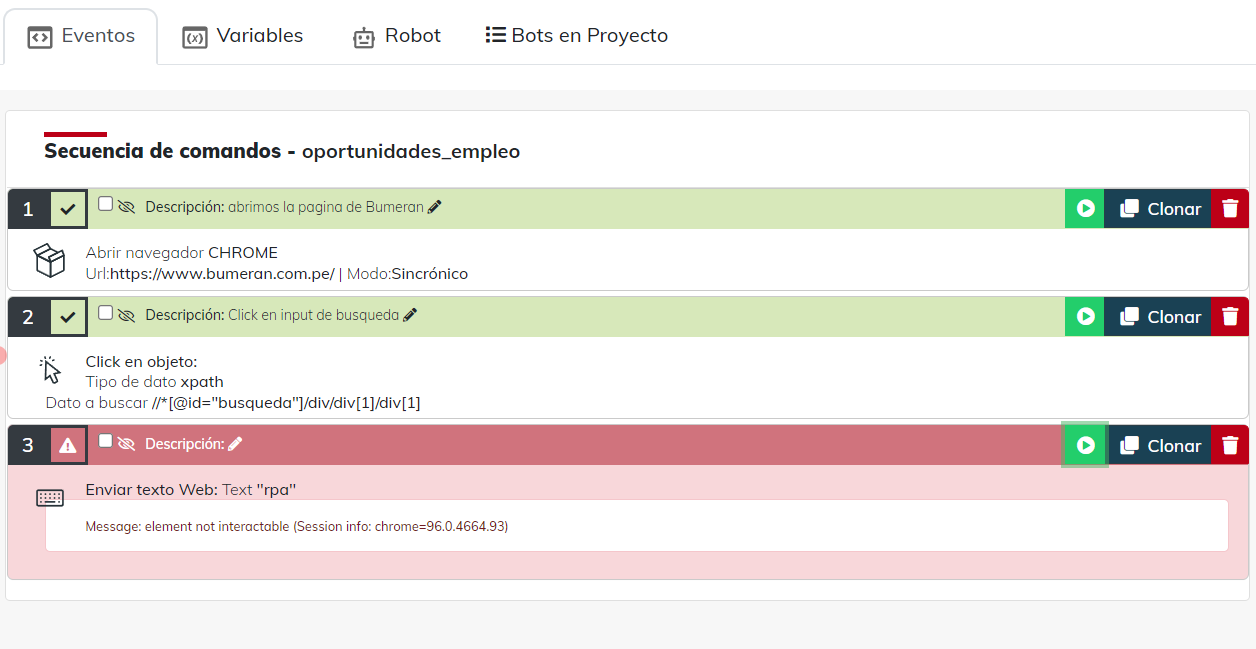Image resolution: width=1256 pixels, height=649 pixels.
Task: Check the checkbox on command 3
Action: click(106, 441)
